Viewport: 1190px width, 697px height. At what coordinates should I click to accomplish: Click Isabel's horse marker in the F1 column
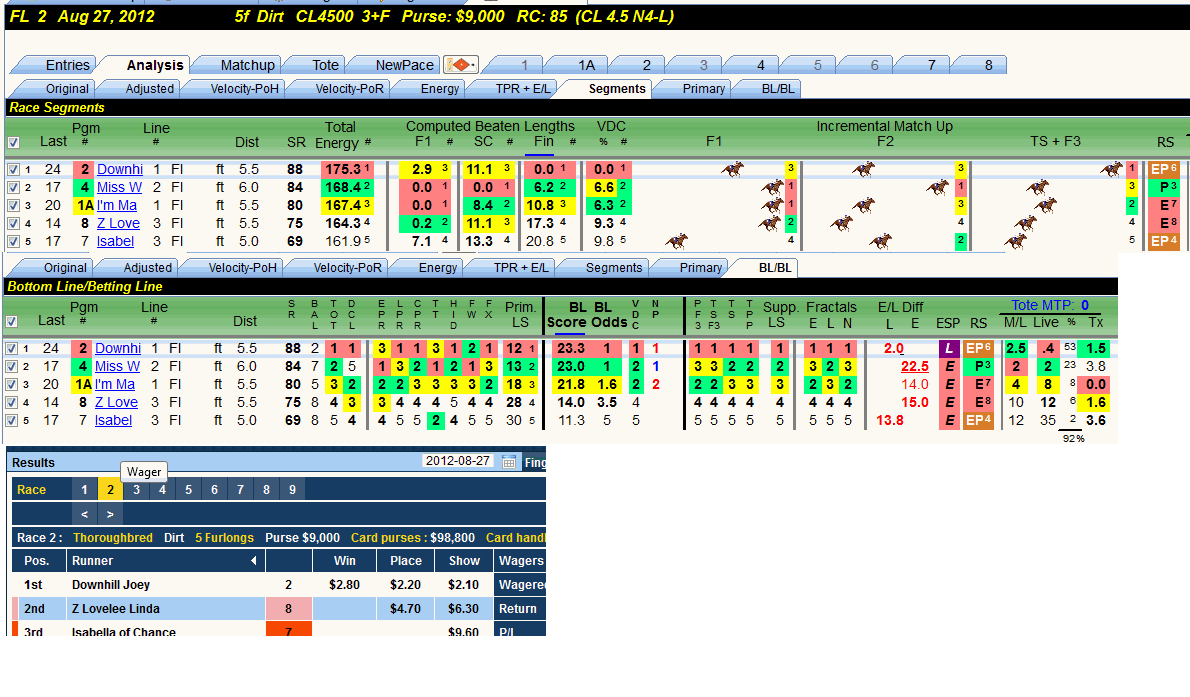pos(676,241)
